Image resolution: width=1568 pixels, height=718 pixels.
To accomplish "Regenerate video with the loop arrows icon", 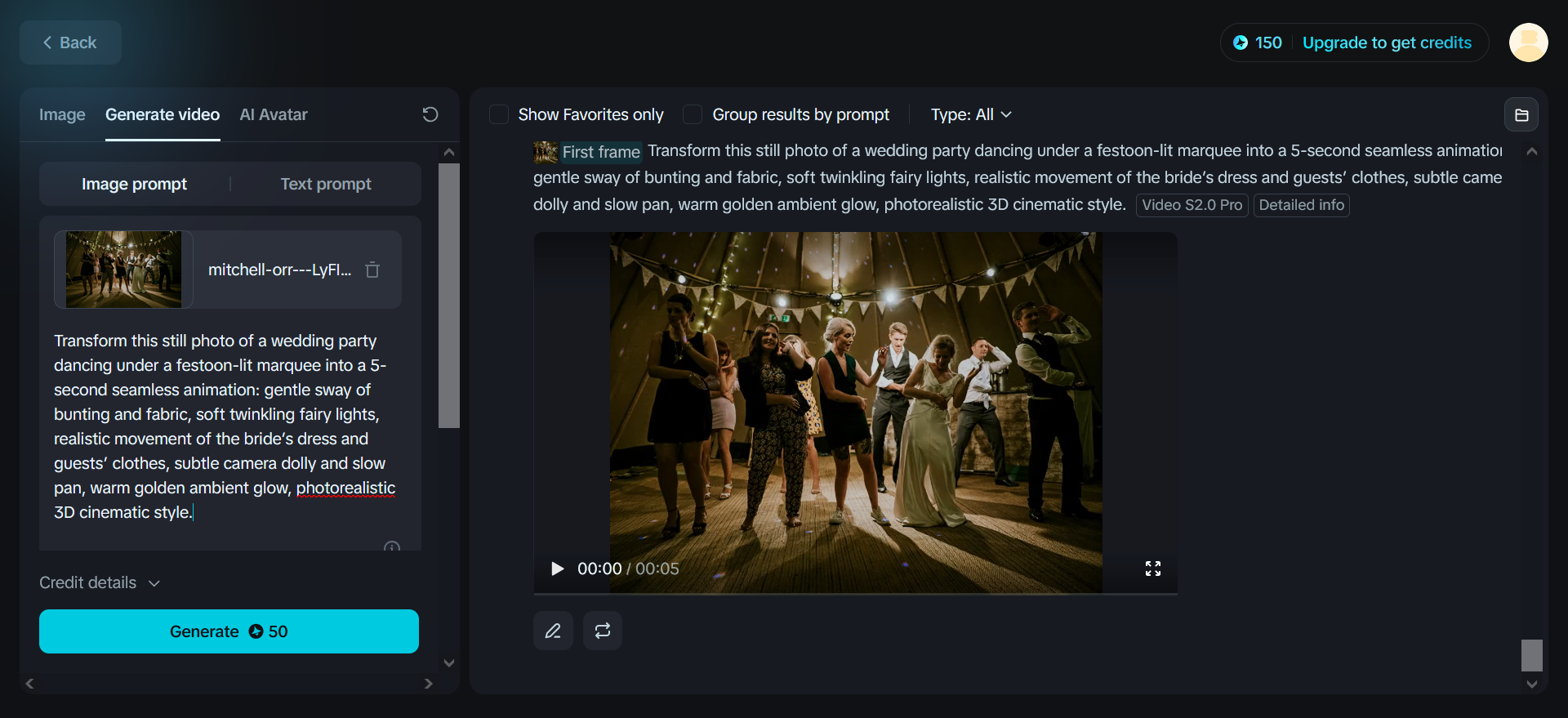I will [603, 631].
